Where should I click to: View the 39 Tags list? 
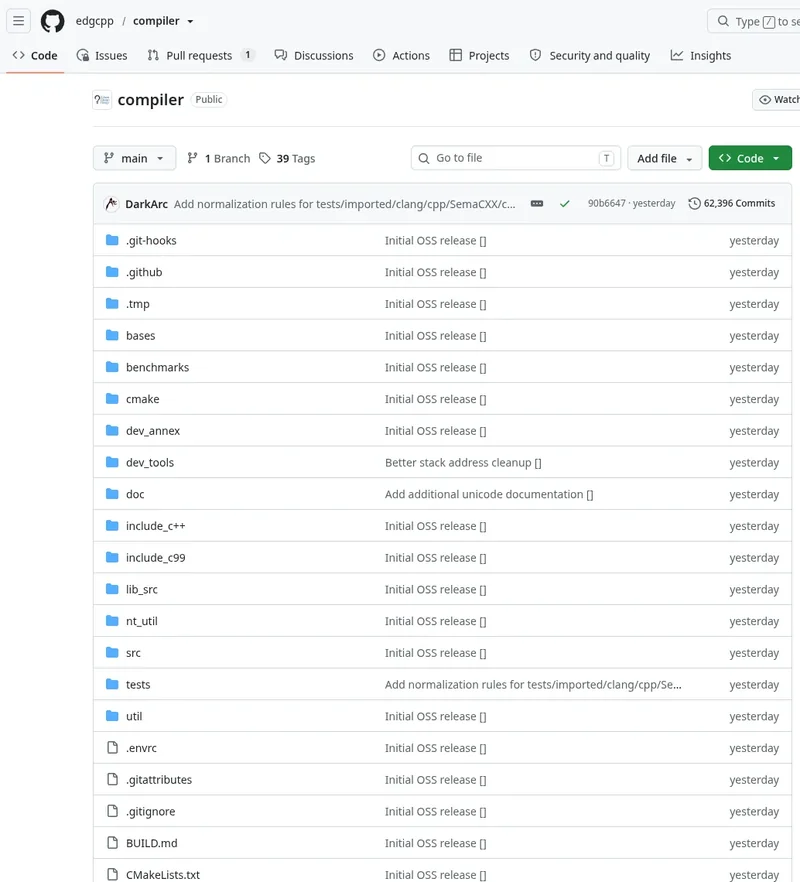point(287,158)
